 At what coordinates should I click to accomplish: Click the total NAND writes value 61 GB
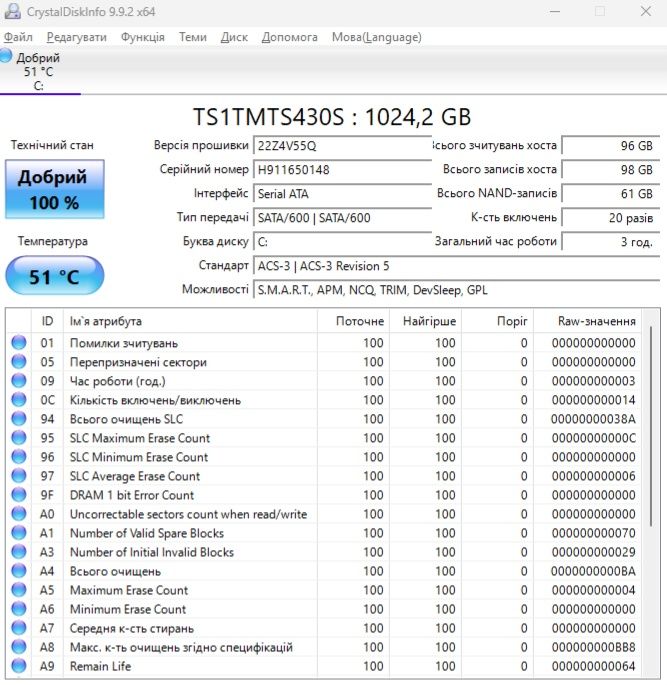pos(611,194)
